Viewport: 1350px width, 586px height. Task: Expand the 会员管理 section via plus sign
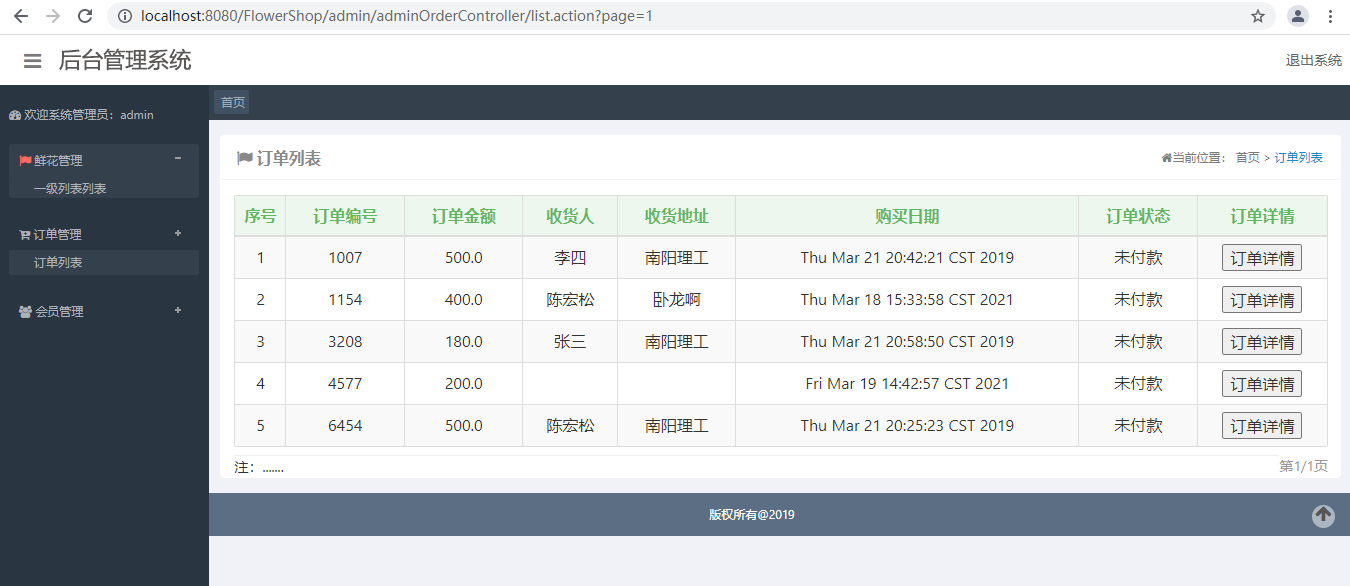point(178,310)
